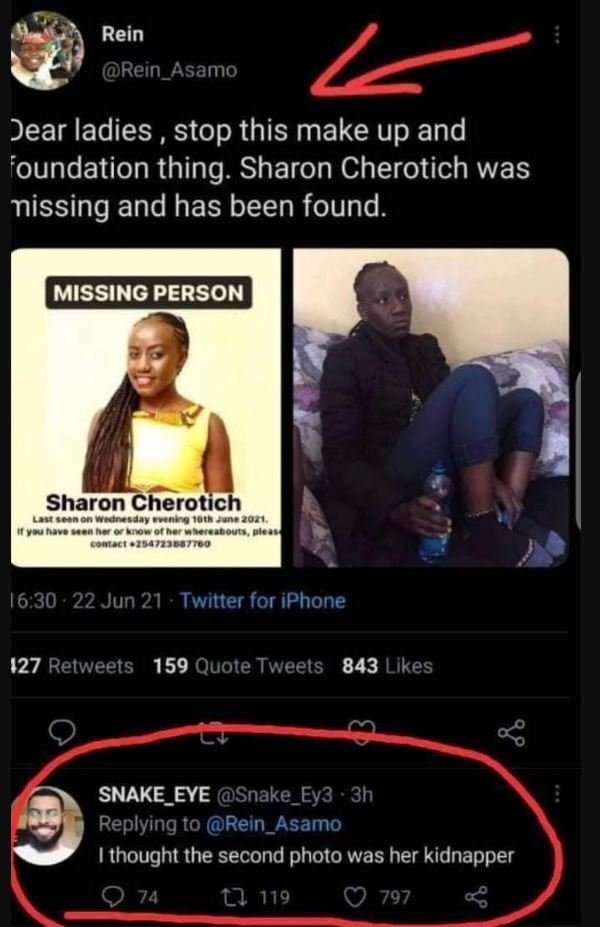Image resolution: width=600 pixels, height=927 pixels.
Task: Retweet the SNAKE_EYE reply showing 119
Action: (255, 897)
